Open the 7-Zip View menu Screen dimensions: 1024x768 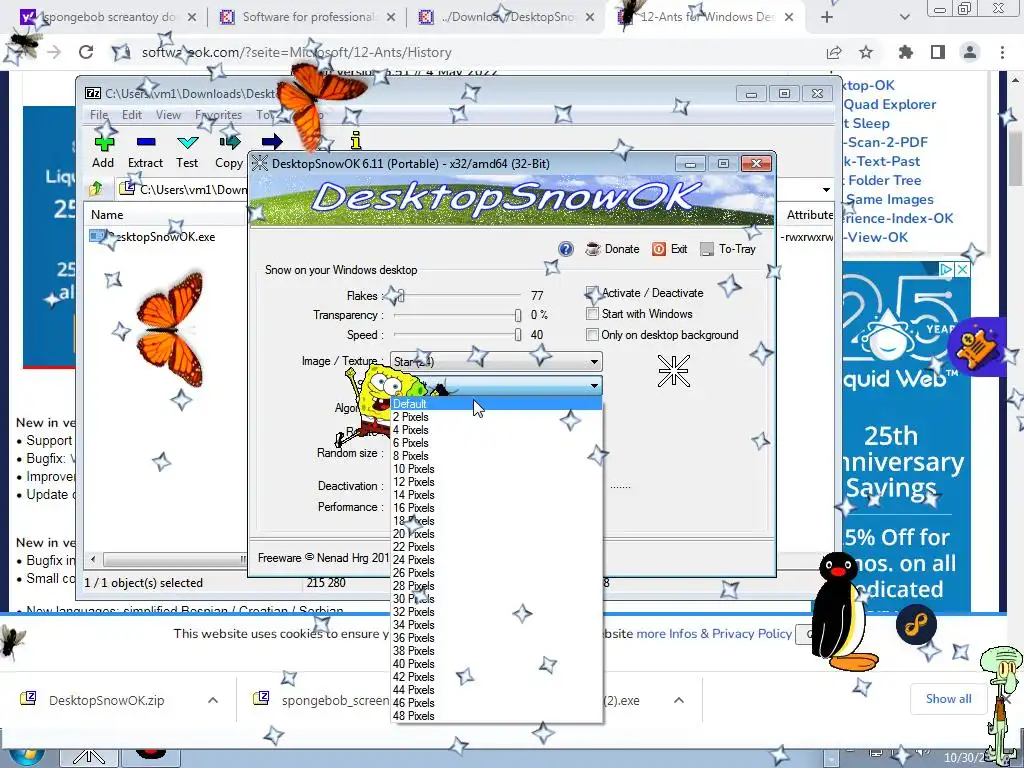pos(168,115)
